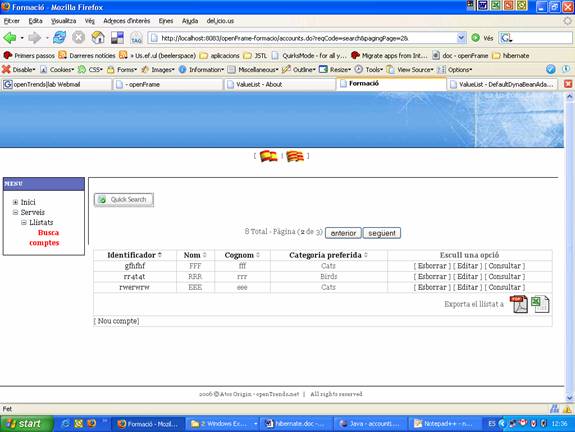Switch to the ValueList - About tab
The image size is (575, 432).
click(x=279, y=84)
